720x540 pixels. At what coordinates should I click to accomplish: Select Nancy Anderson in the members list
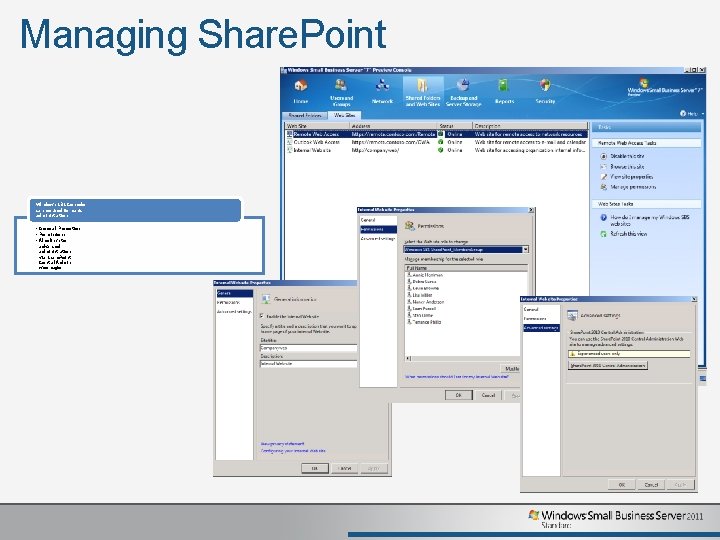pyautogui.click(x=428, y=302)
